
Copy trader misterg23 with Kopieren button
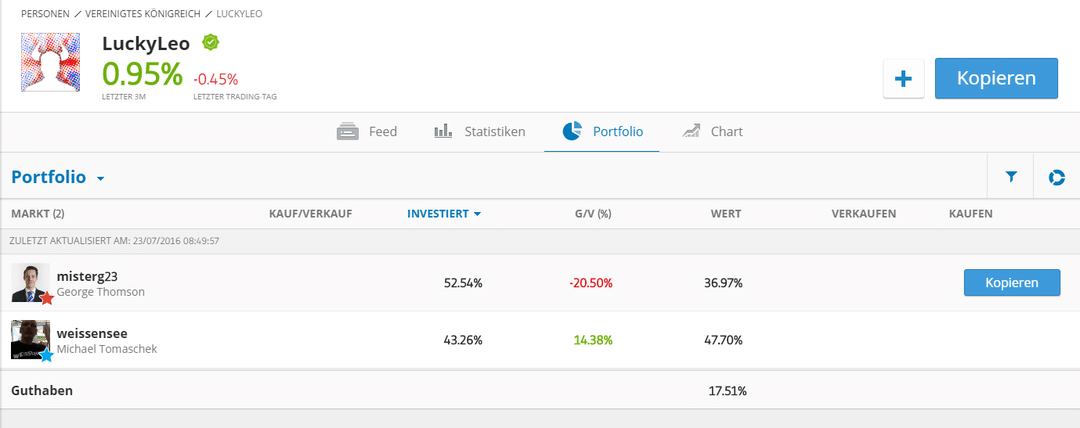pos(1011,283)
